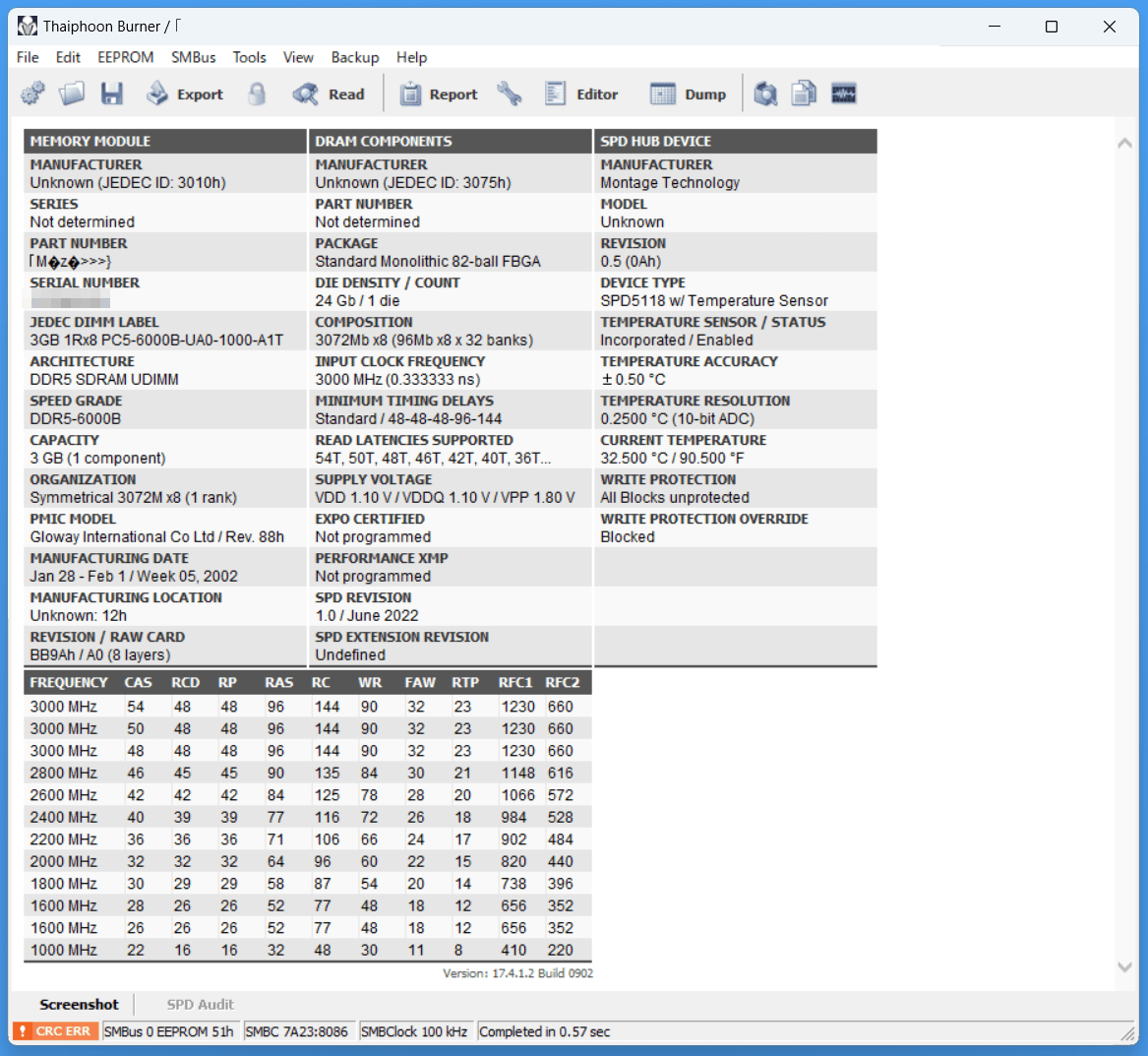Open the Report view
Image resolution: width=1148 pixels, height=1056 pixels.
438,93
